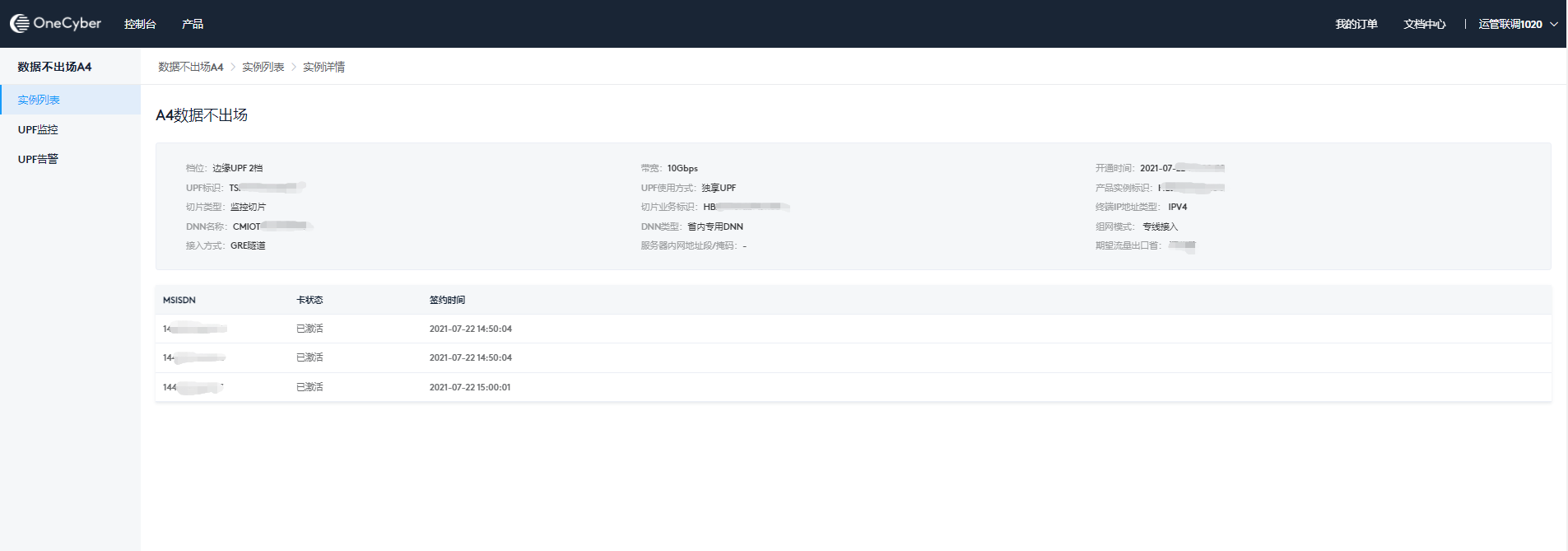Select 实例列表 in the left sidebar
The image size is (1568, 551).
(x=39, y=100)
